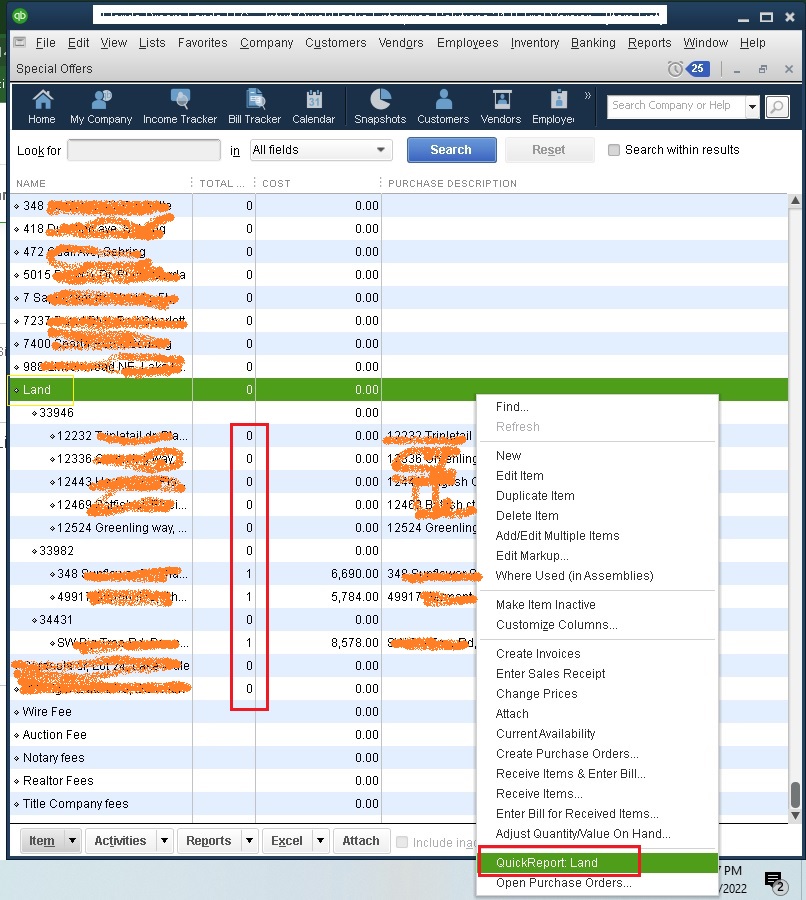Open the Reports menu in the menu bar
This screenshot has width=806, height=900.
(649, 43)
